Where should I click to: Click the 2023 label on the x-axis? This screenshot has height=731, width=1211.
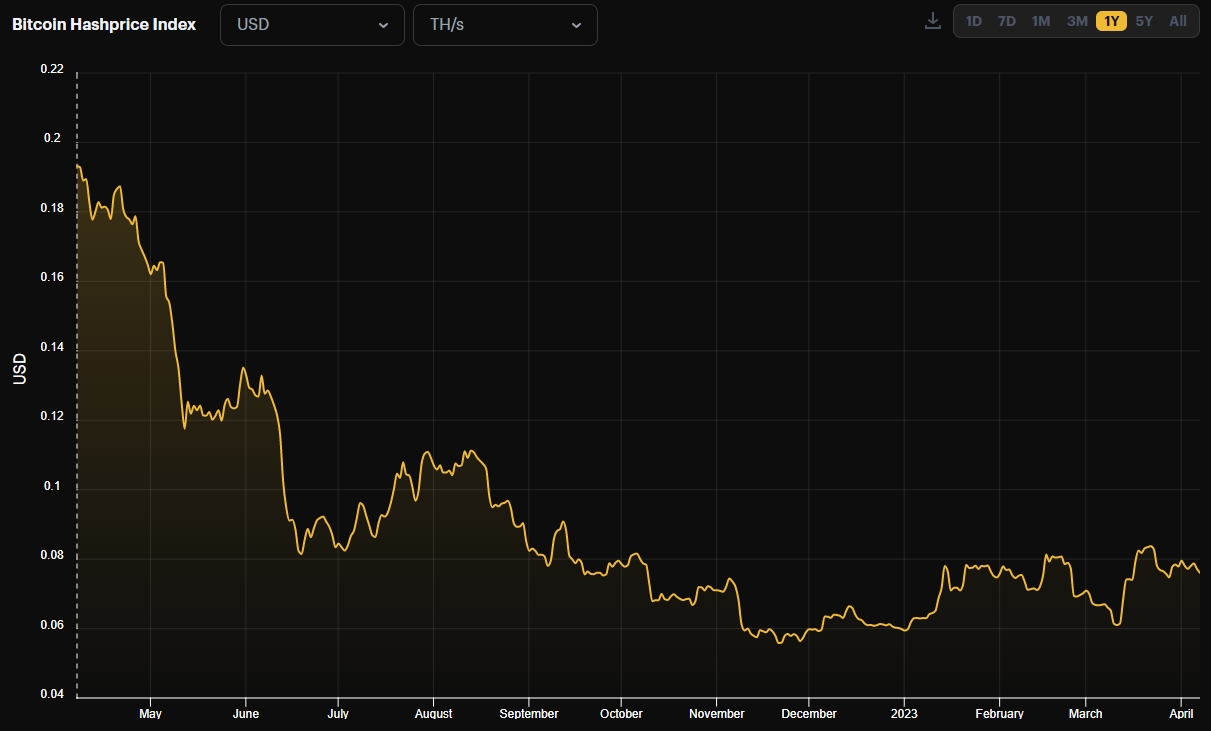click(904, 713)
